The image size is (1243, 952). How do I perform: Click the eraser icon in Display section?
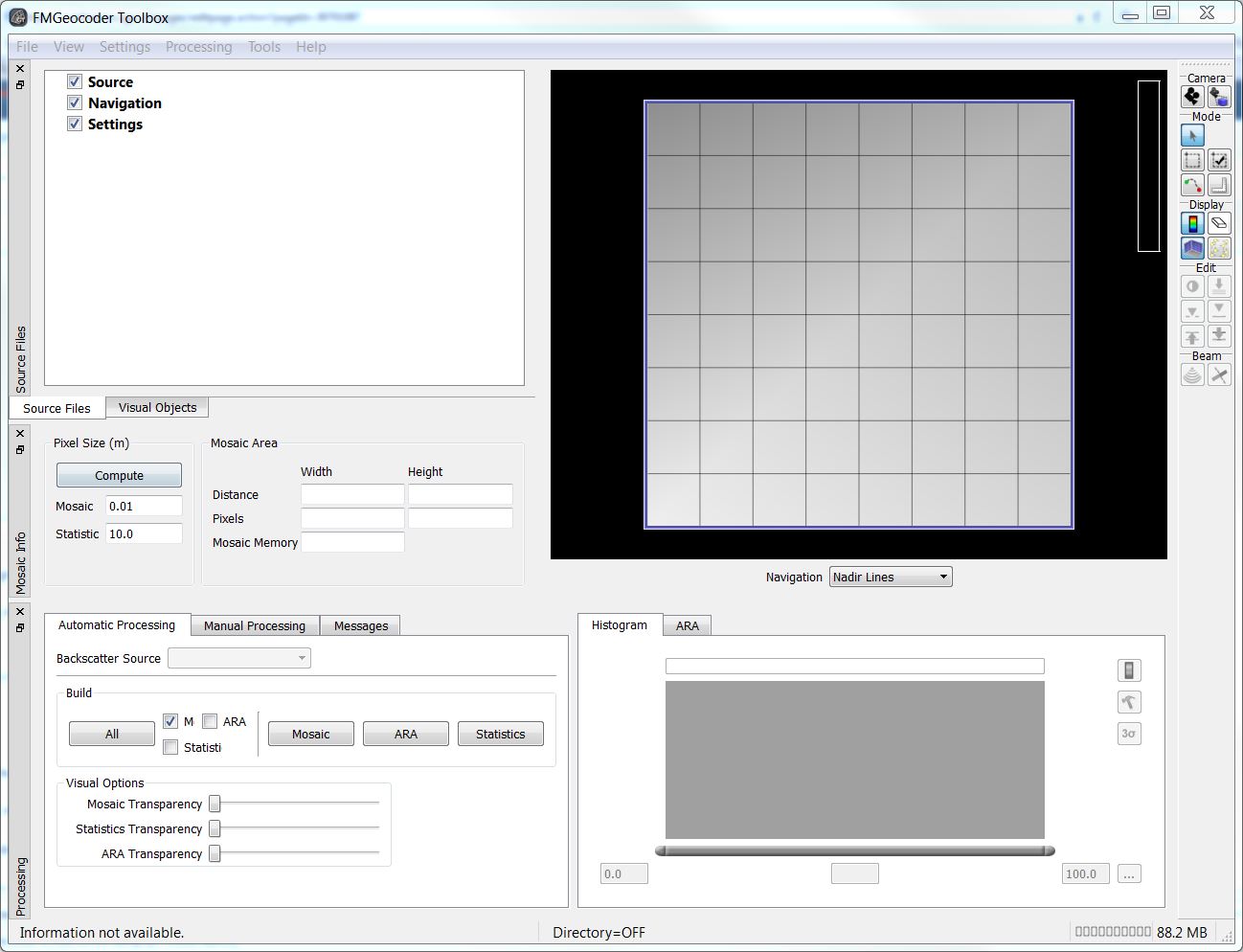[1219, 224]
